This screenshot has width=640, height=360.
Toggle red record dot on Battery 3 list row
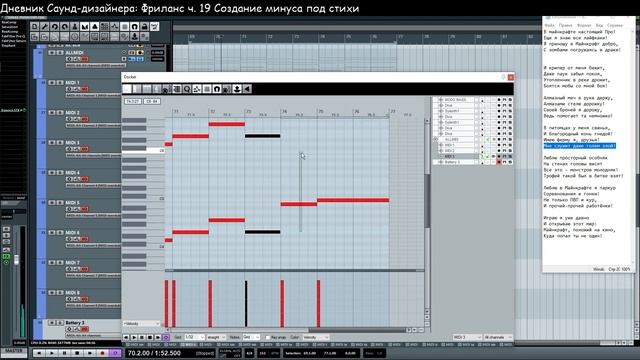click(x=499, y=162)
